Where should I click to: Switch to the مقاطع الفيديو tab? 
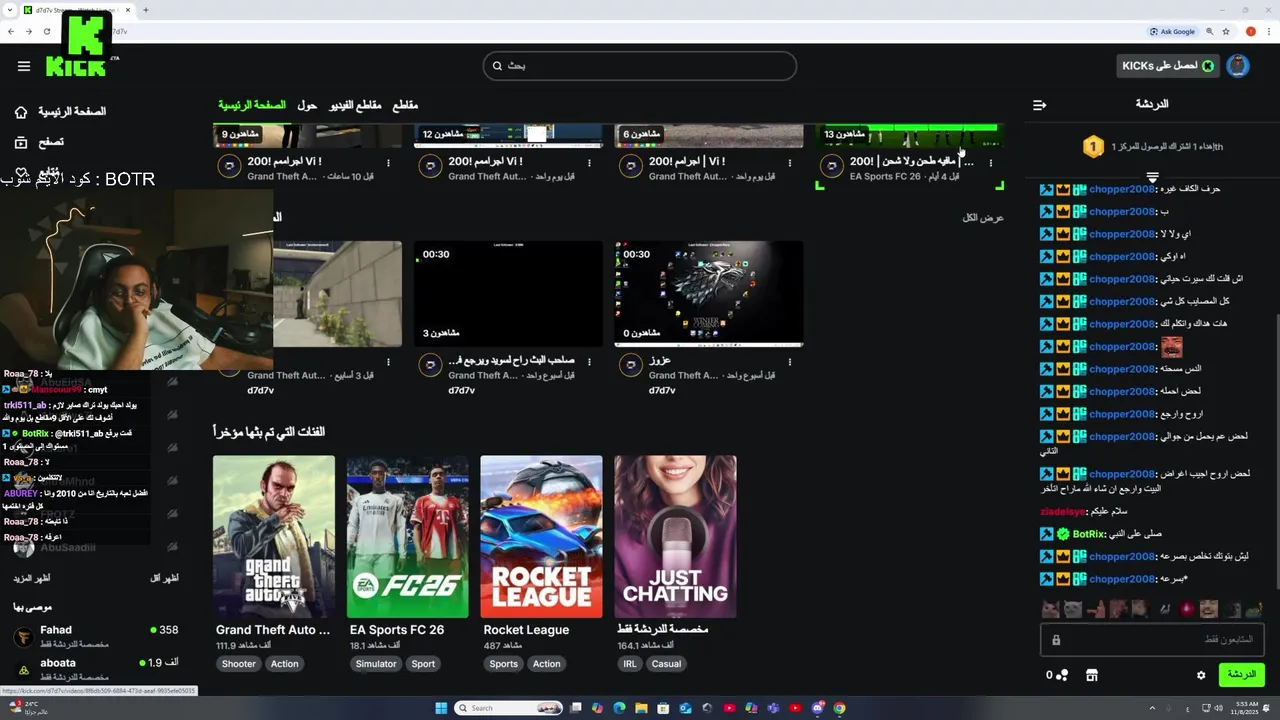point(355,105)
